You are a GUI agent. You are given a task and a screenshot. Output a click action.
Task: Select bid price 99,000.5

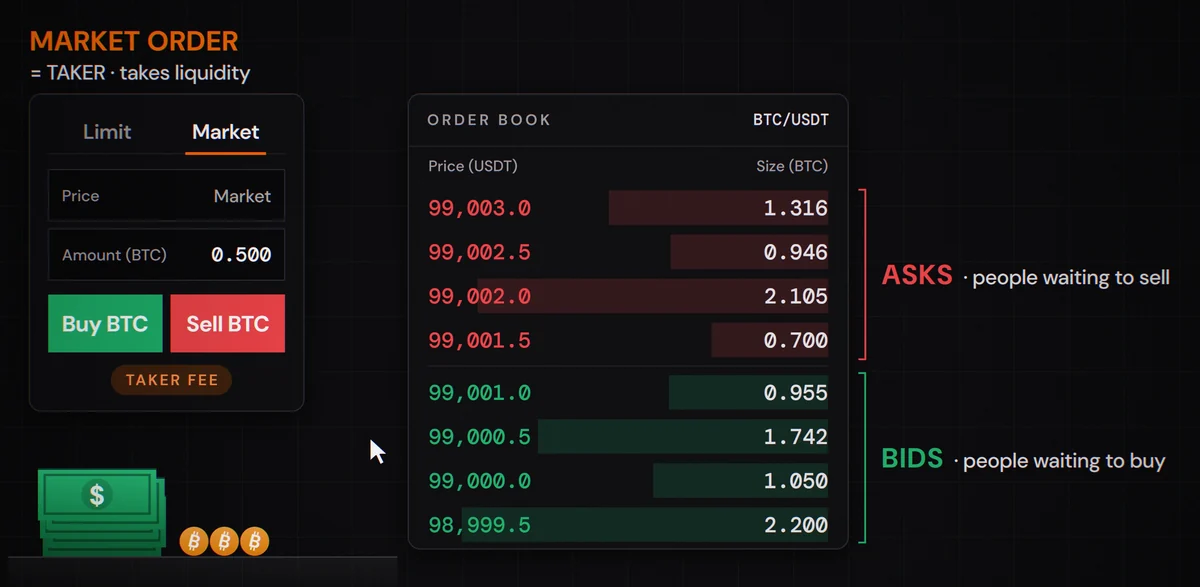click(479, 437)
